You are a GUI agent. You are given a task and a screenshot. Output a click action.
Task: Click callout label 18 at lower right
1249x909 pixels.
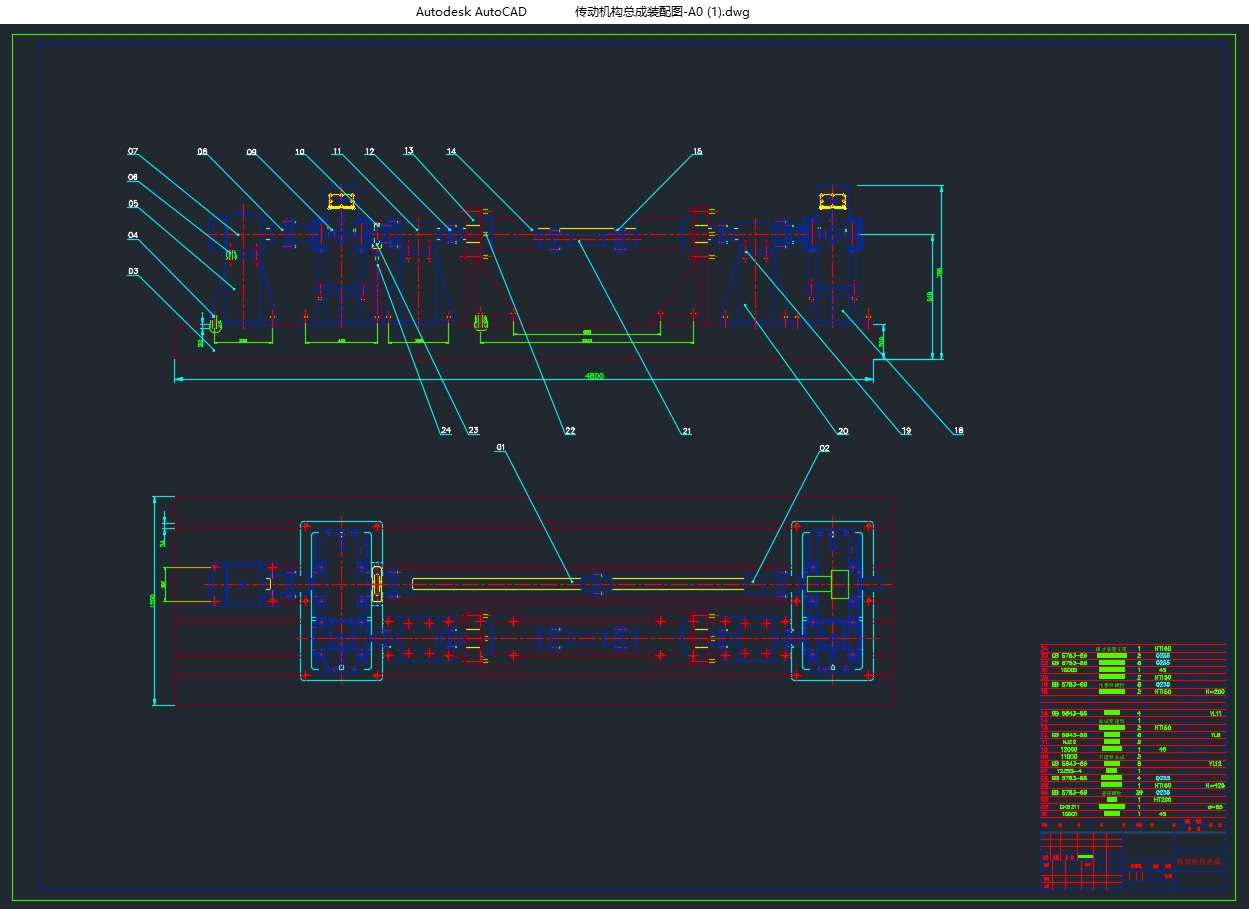click(958, 431)
